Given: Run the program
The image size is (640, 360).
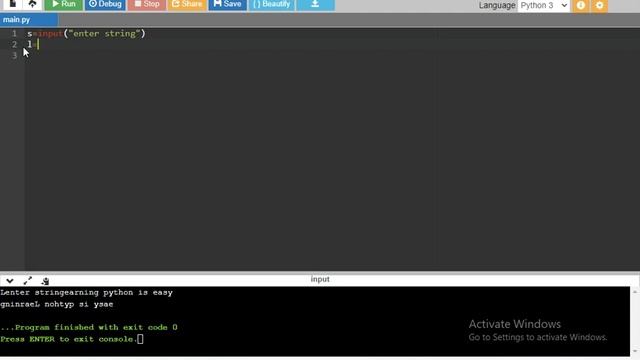Looking at the screenshot, I should click(x=63, y=4).
